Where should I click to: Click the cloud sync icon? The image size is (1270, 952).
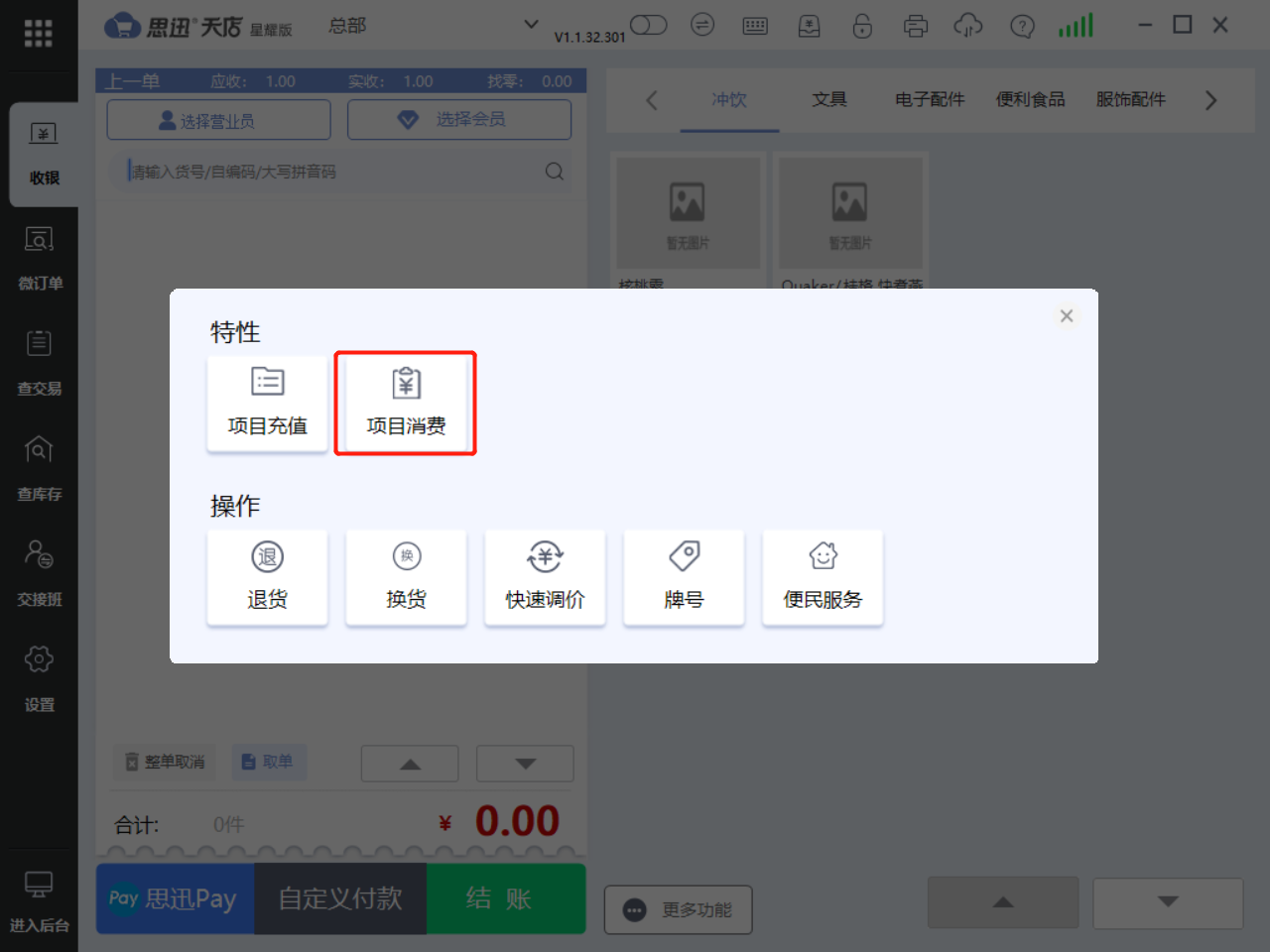967,26
